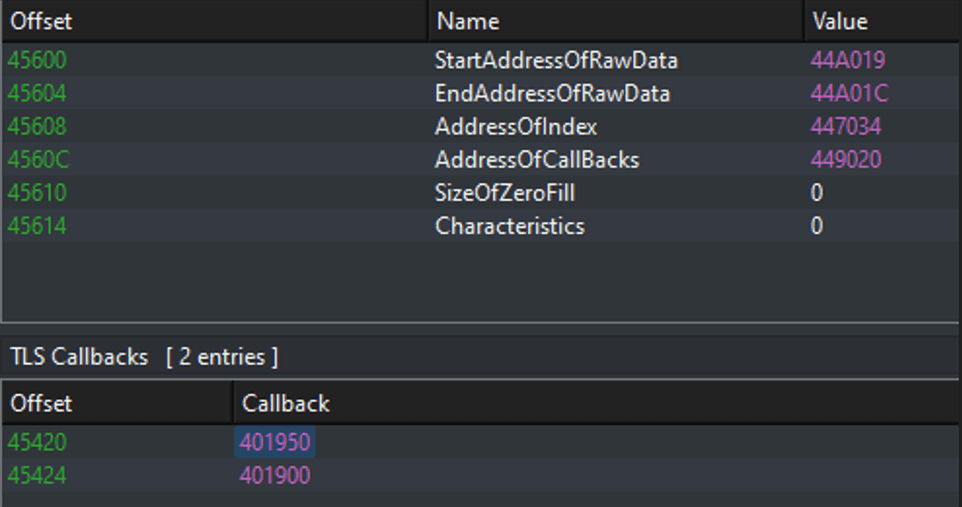Click the AddressOfCallBacks value 449020
The height and width of the screenshot is (507, 962).
(x=845, y=160)
